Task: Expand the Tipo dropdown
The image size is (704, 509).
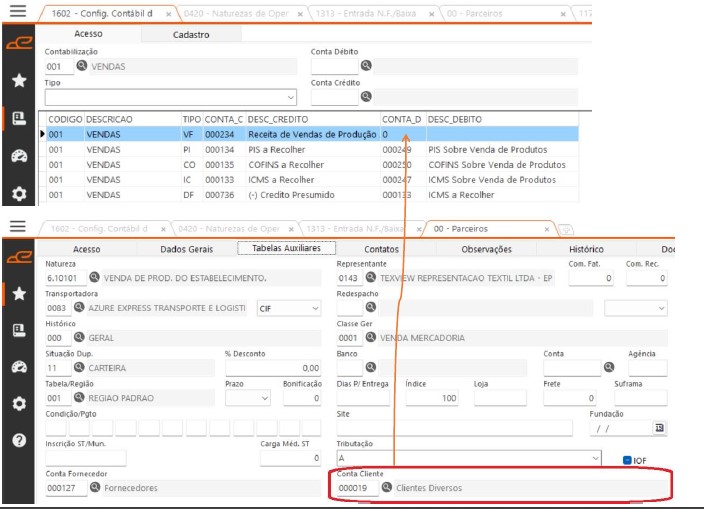Action: [291, 98]
